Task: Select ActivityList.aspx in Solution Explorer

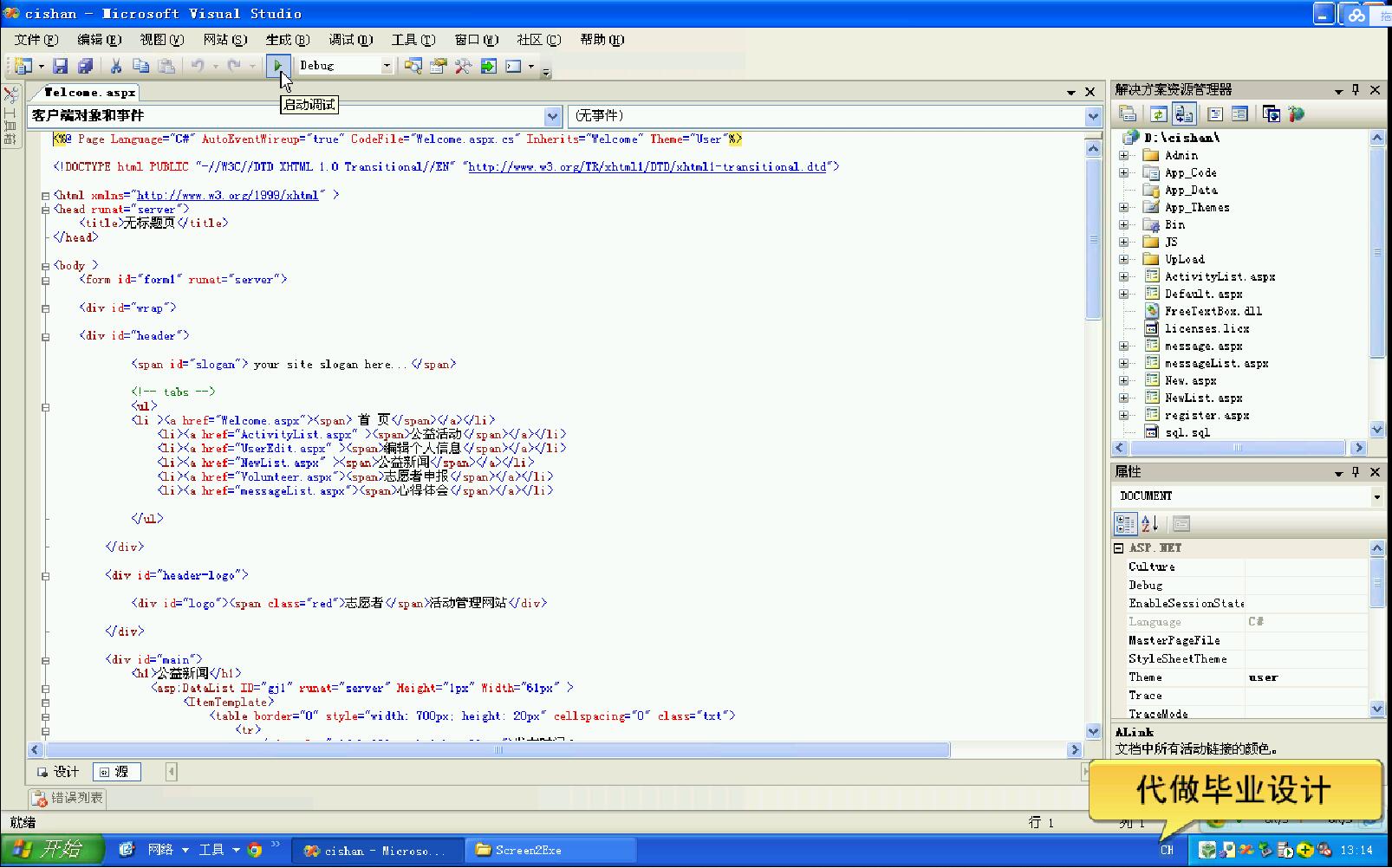Action: coord(1220,277)
